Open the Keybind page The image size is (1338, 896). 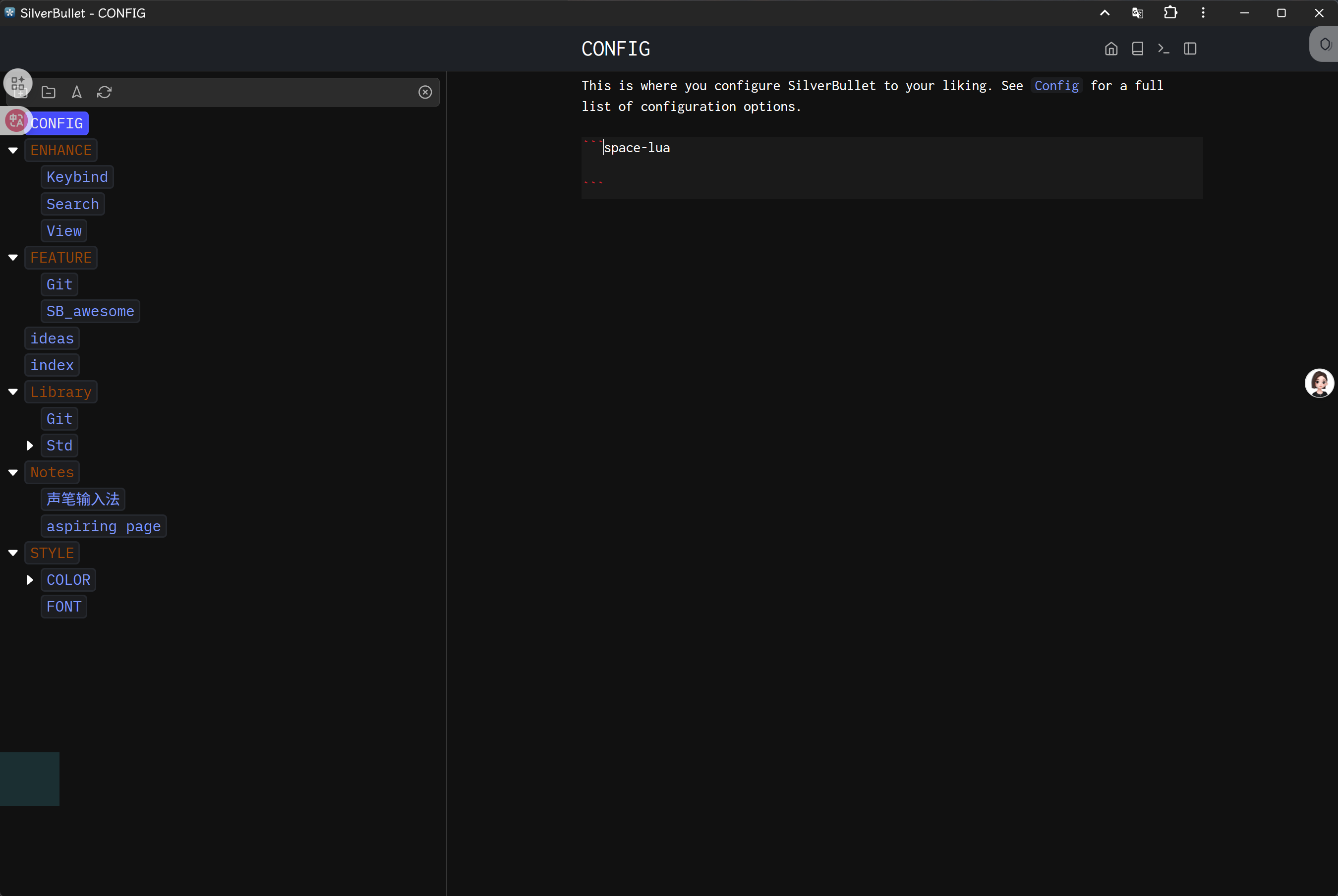click(77, 177)
